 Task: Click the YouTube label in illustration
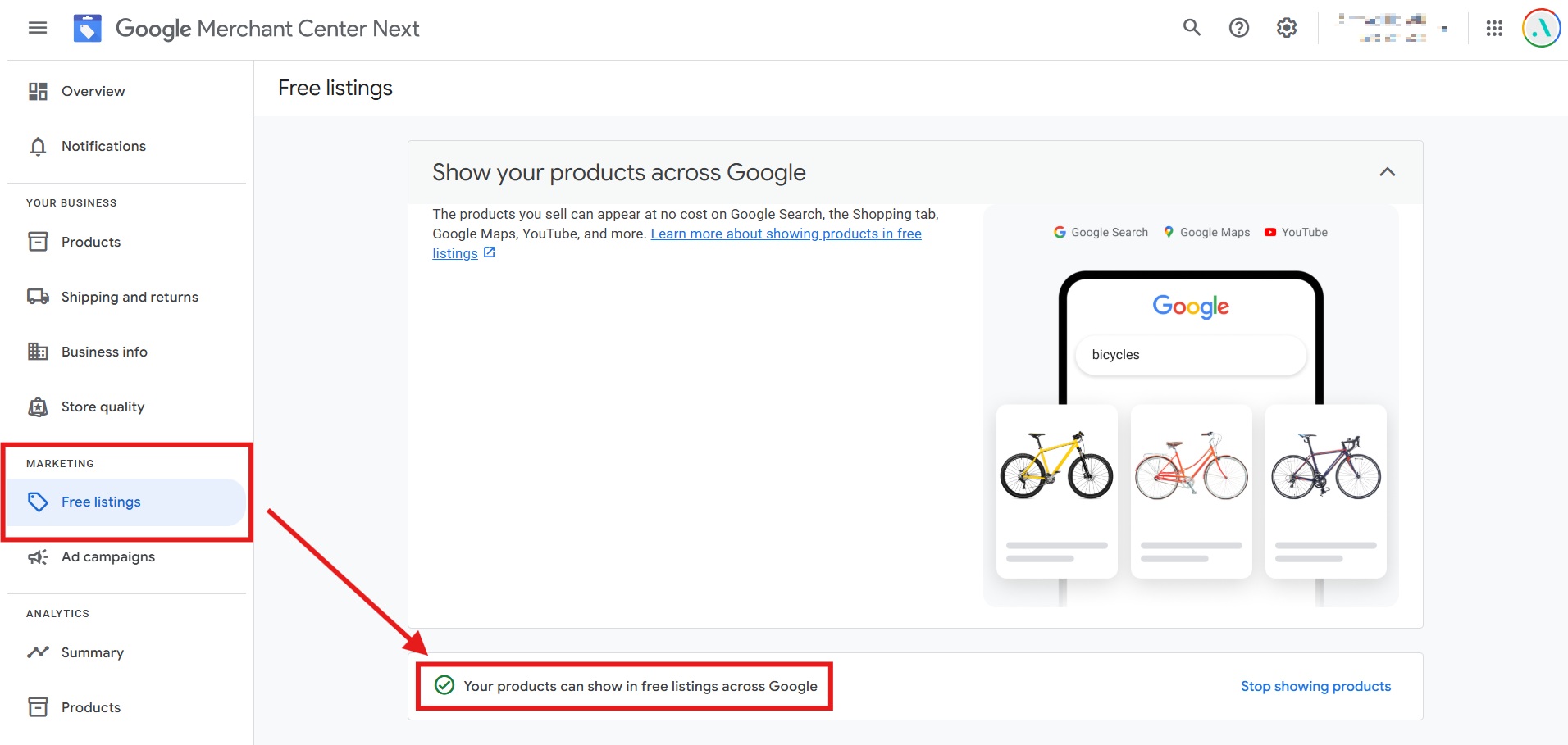pos(1296,233)
